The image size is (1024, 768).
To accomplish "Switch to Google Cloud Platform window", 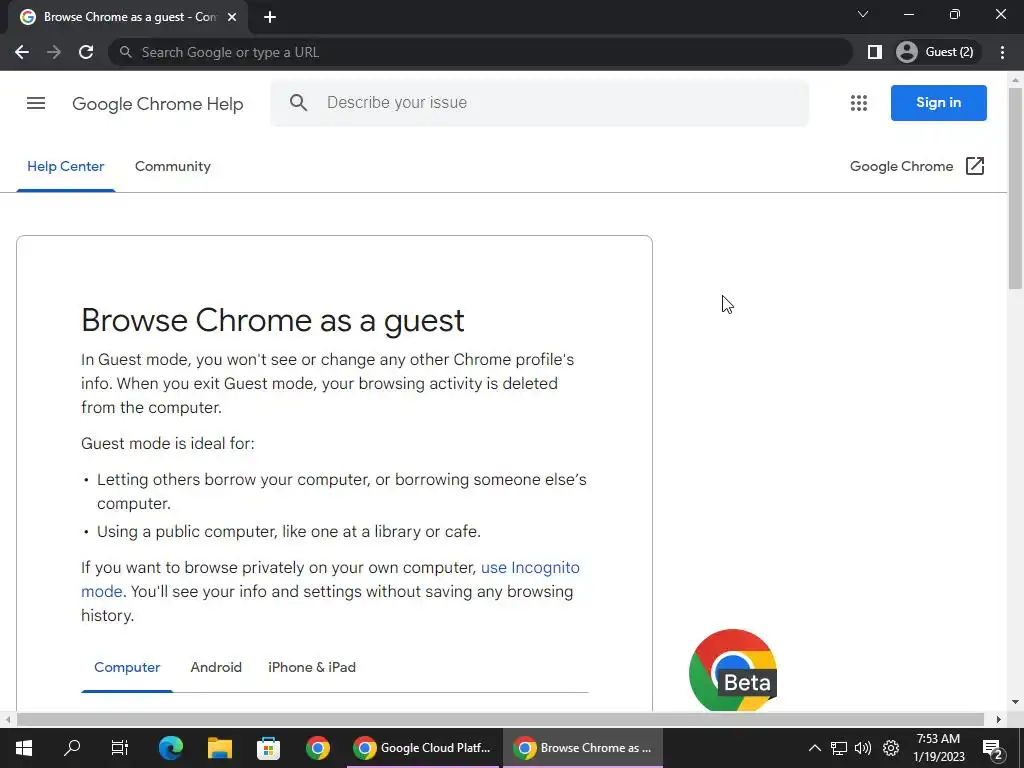I will pos(424,748).
